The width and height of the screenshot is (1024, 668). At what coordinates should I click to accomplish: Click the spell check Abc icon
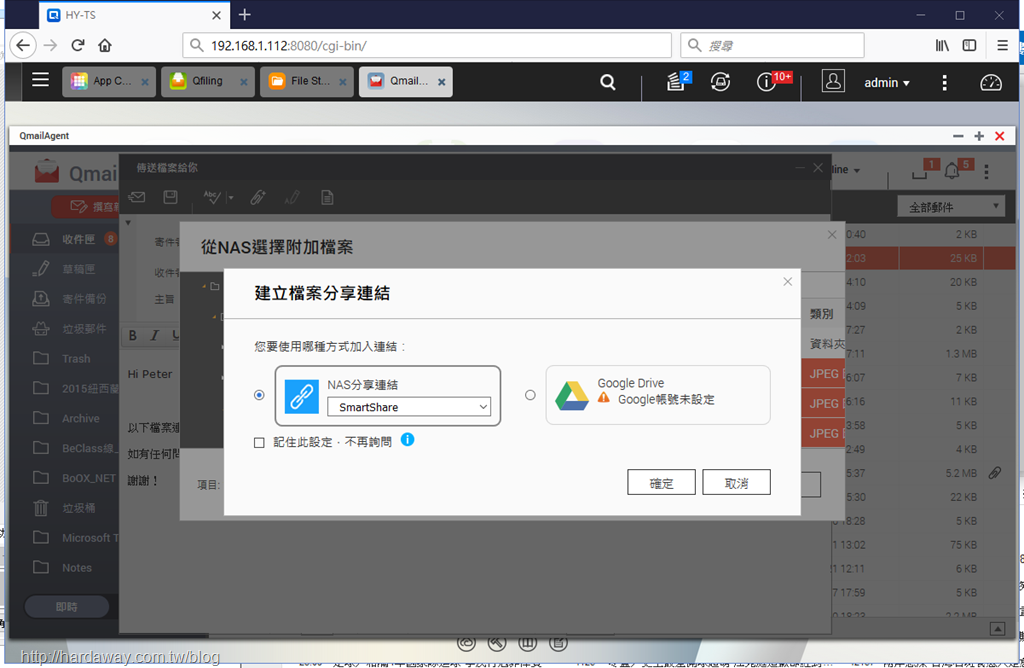212,197
